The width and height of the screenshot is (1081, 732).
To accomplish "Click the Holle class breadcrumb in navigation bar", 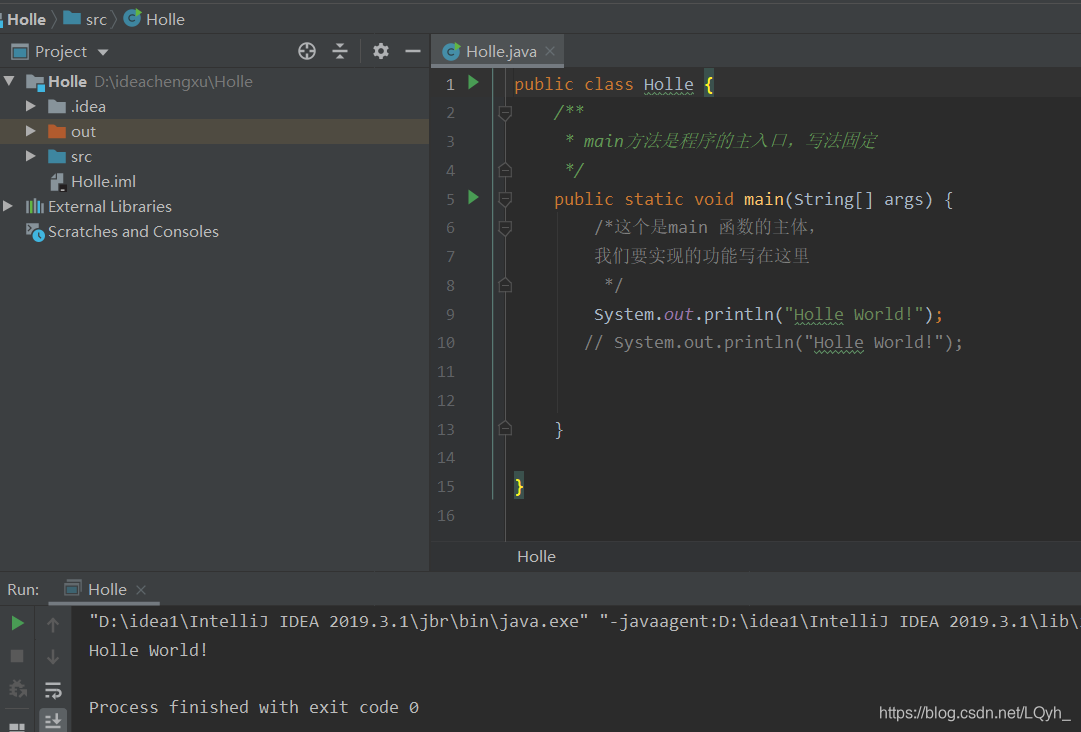I will 154,19.
